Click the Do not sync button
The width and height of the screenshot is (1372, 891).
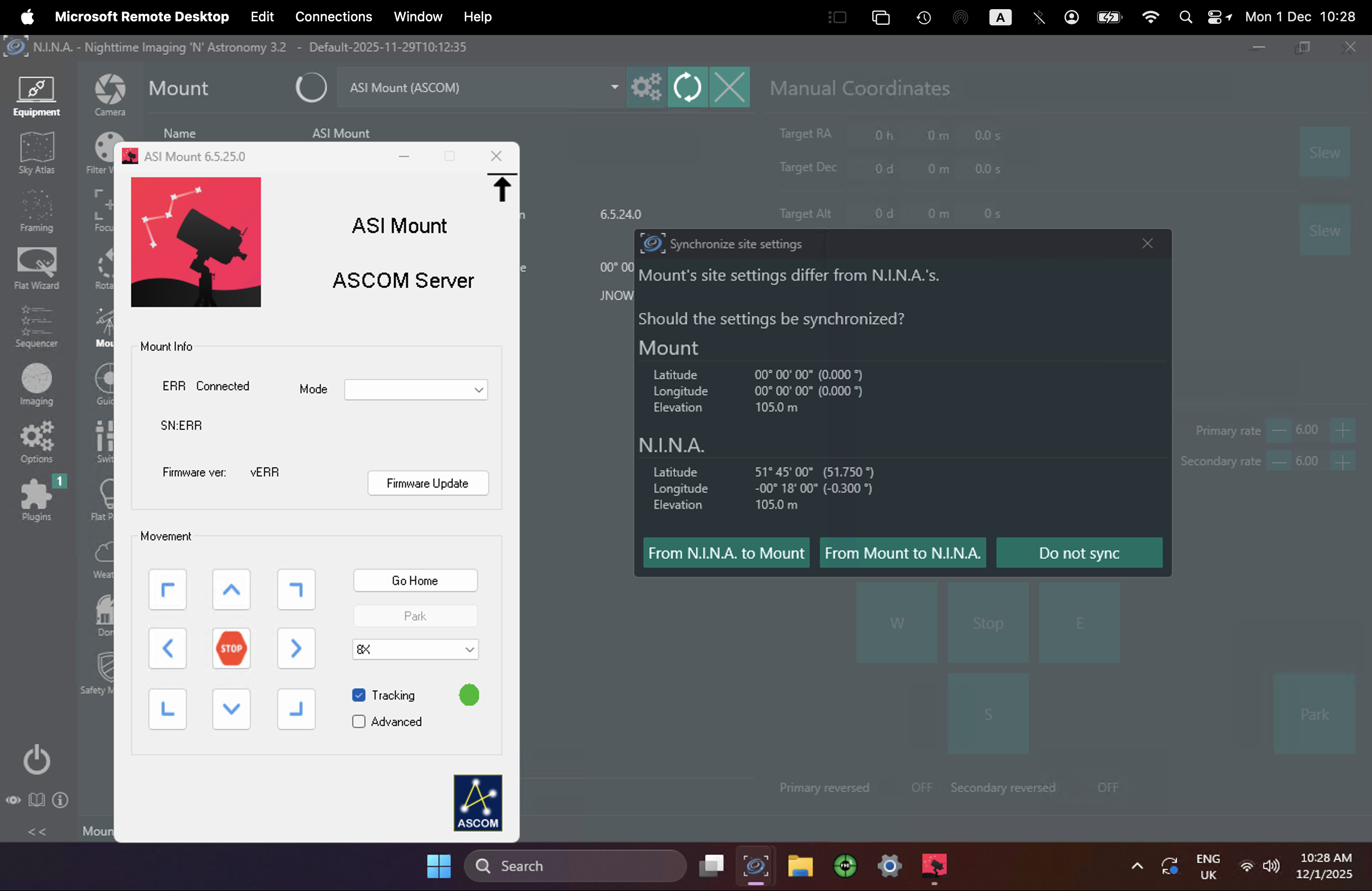[1079, 553]
